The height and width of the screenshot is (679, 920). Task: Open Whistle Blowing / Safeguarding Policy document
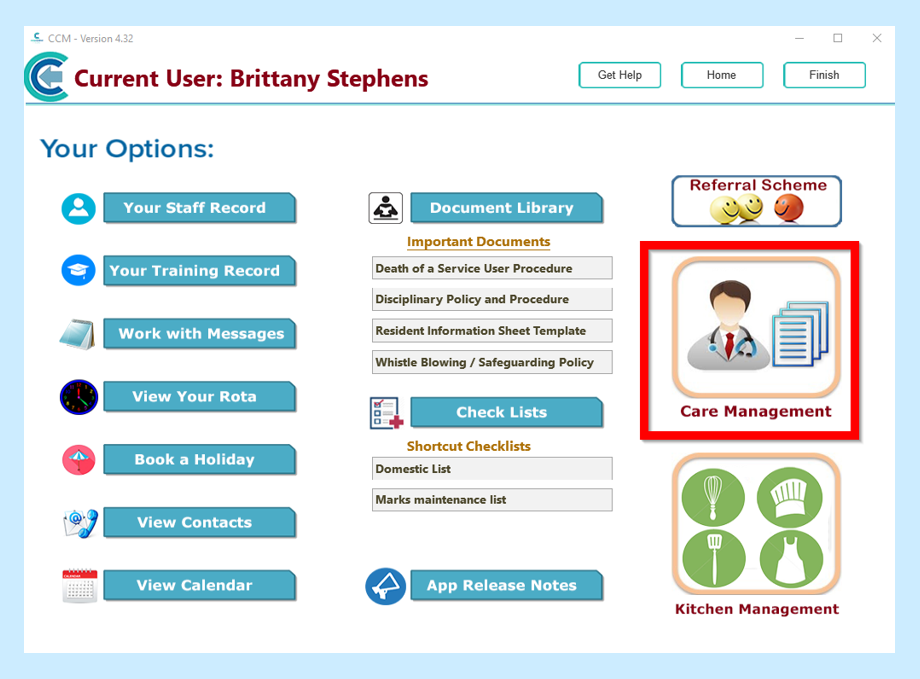click(491, 362)
